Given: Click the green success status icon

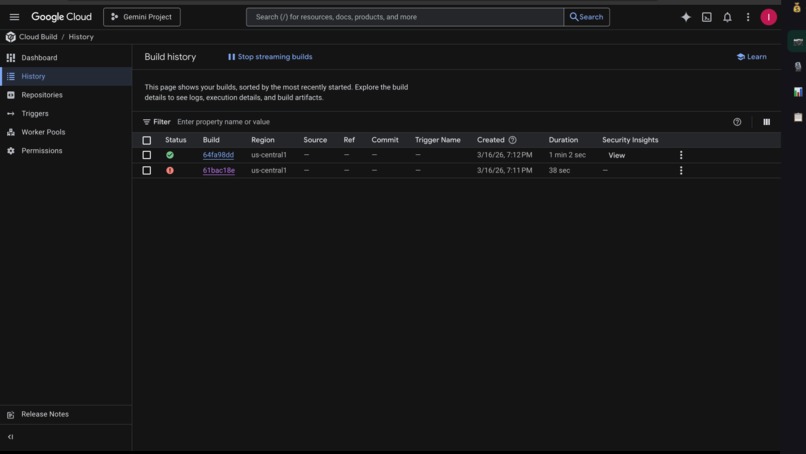Looking at the screenshot, I should click(170, 155).
